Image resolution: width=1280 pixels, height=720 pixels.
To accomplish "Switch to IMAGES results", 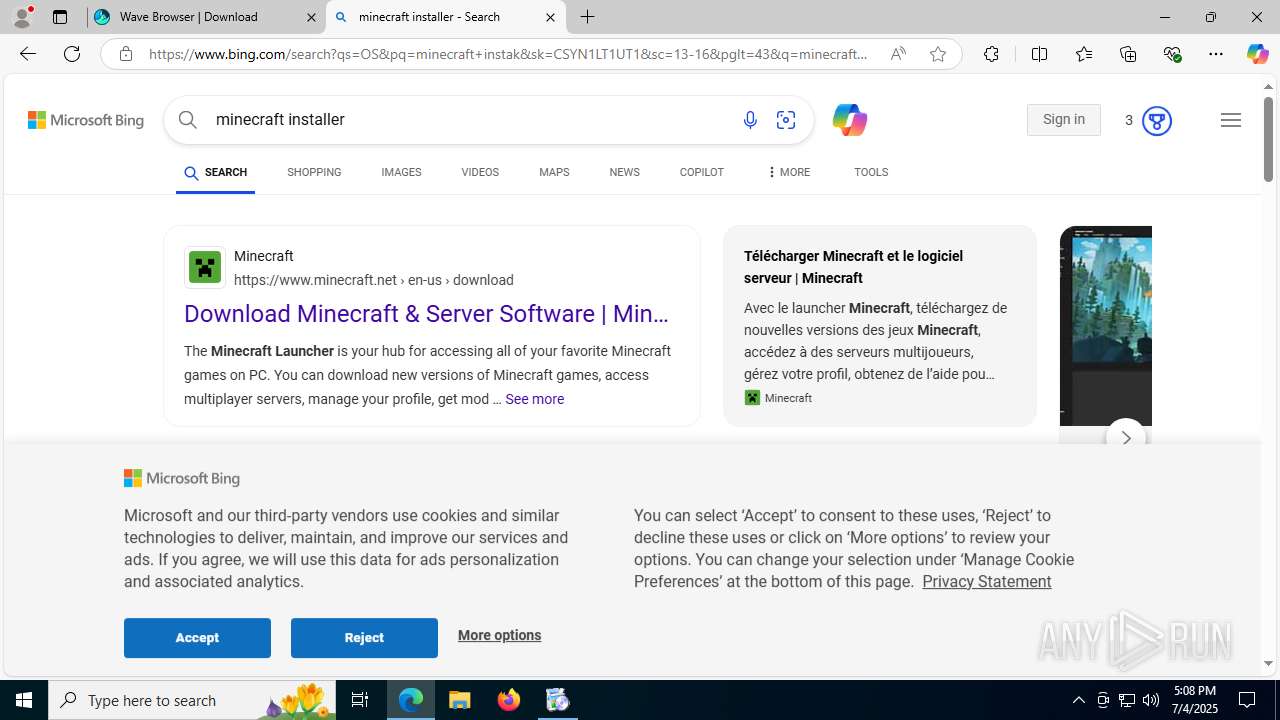I will [401, 173].
